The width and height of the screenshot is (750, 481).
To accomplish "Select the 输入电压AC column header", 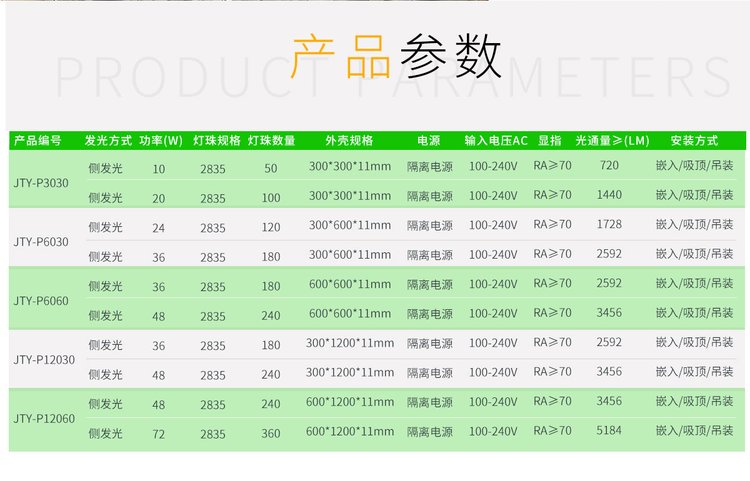I will pos(496,141).
